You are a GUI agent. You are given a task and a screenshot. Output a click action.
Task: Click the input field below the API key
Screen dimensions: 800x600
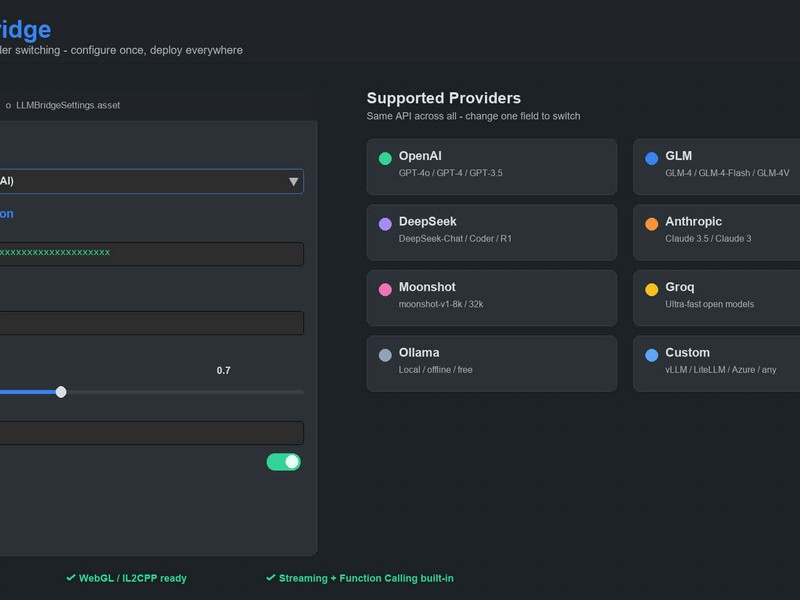pyautogui.click(x=152, y=323)
